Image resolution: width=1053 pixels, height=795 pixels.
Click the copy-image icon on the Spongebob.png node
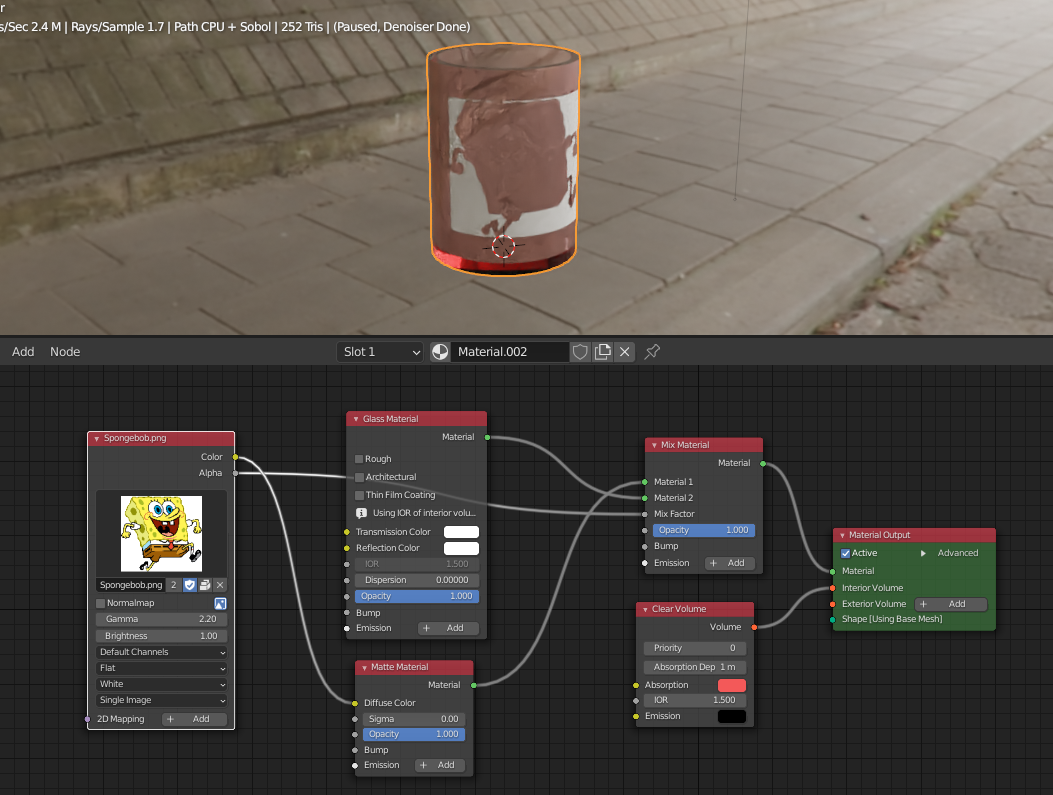(x=205, y=585)
